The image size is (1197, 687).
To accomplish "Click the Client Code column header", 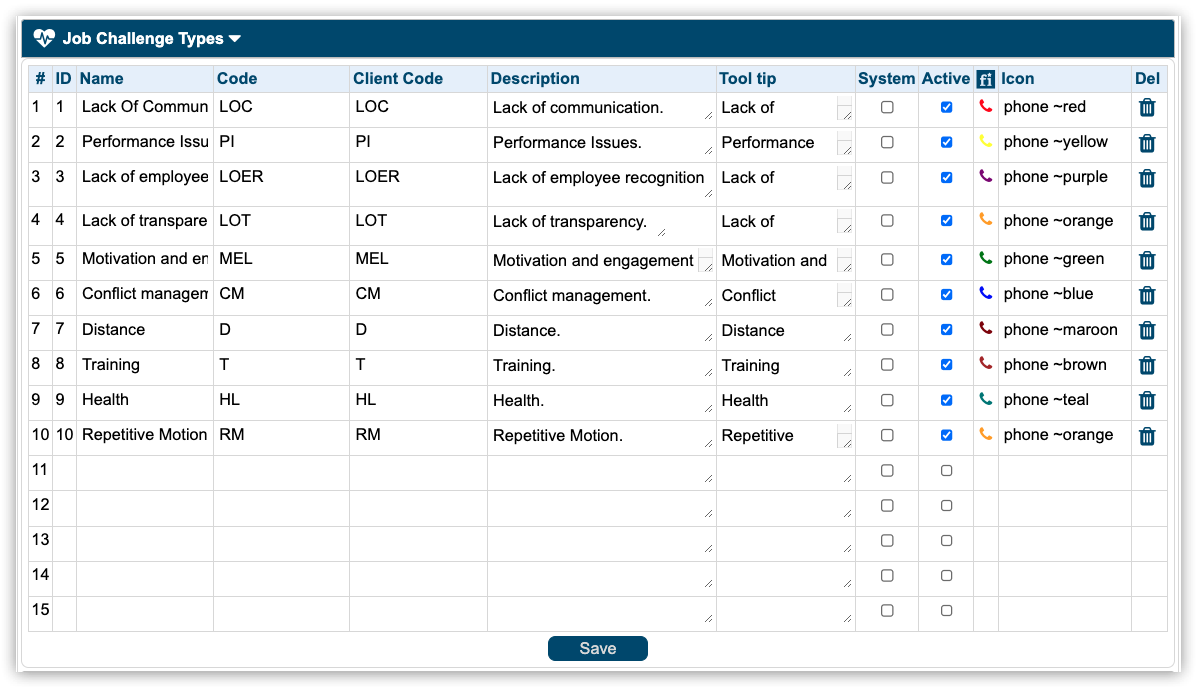I will (397, 79).
